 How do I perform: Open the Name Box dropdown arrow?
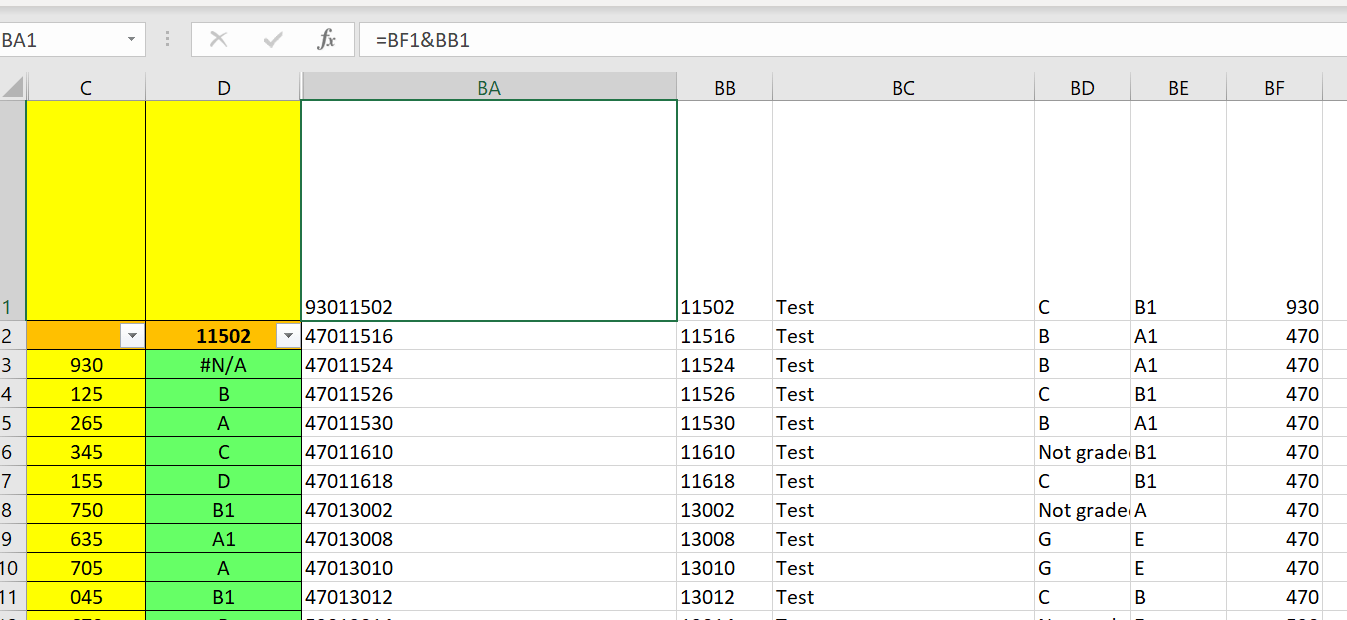click(130, 40)
